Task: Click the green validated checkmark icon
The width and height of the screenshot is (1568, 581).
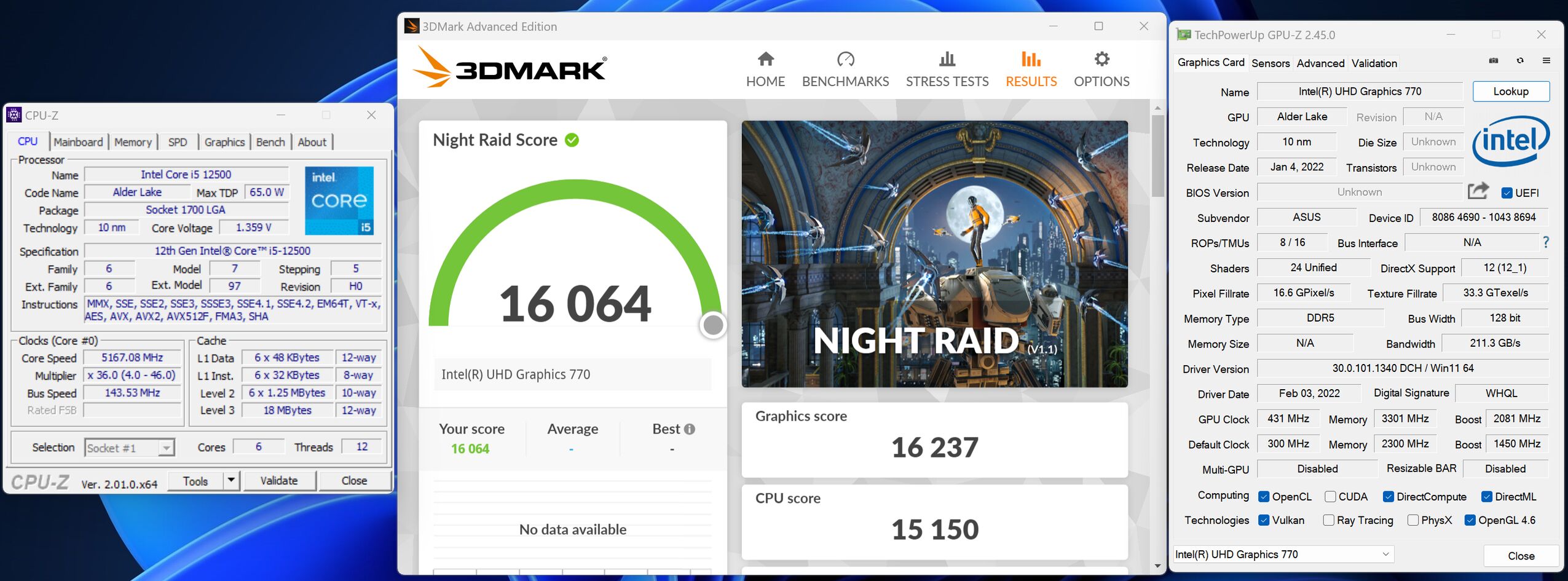Action: coord(572,140)
